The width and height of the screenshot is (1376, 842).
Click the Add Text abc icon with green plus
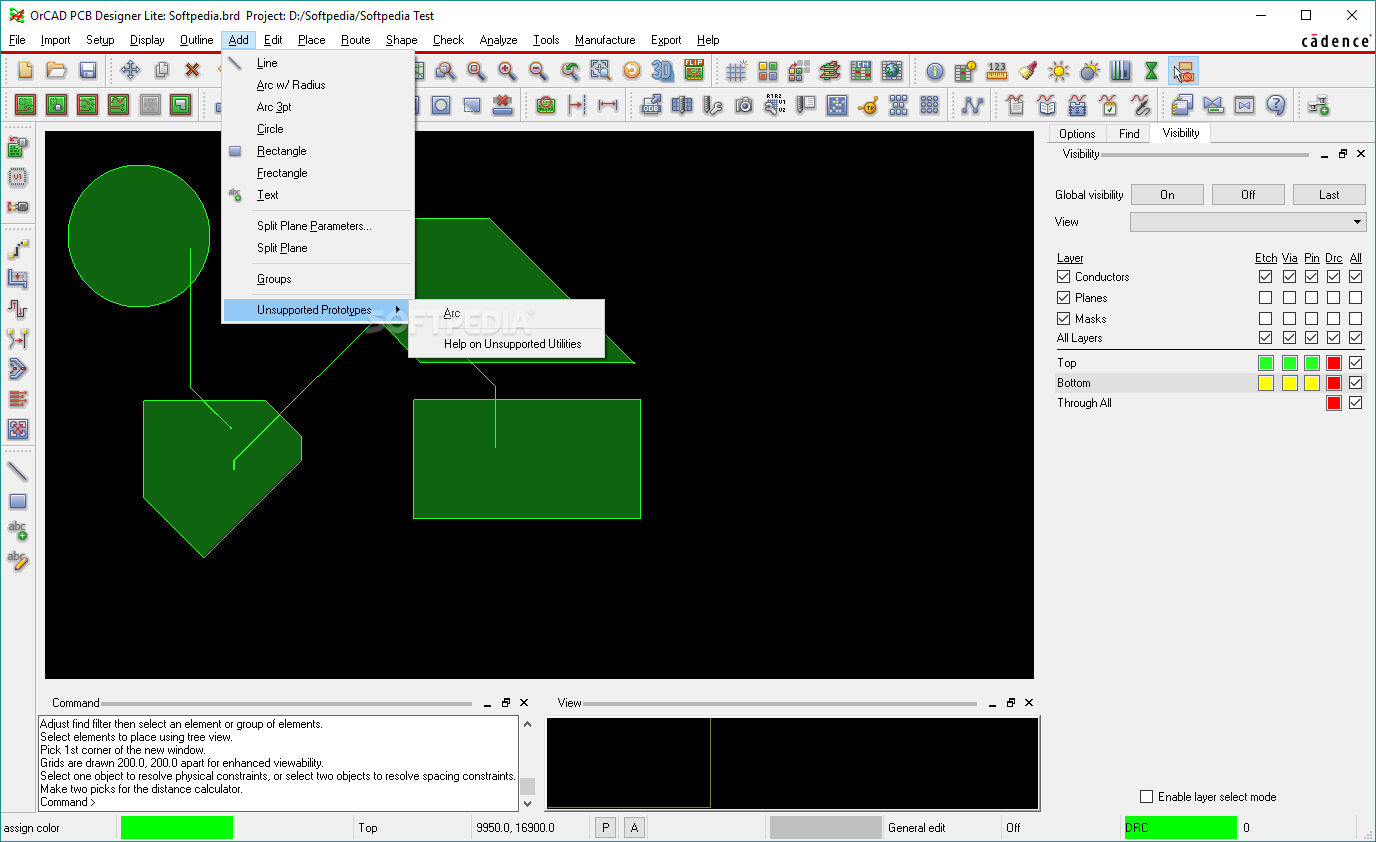[18, 530]
